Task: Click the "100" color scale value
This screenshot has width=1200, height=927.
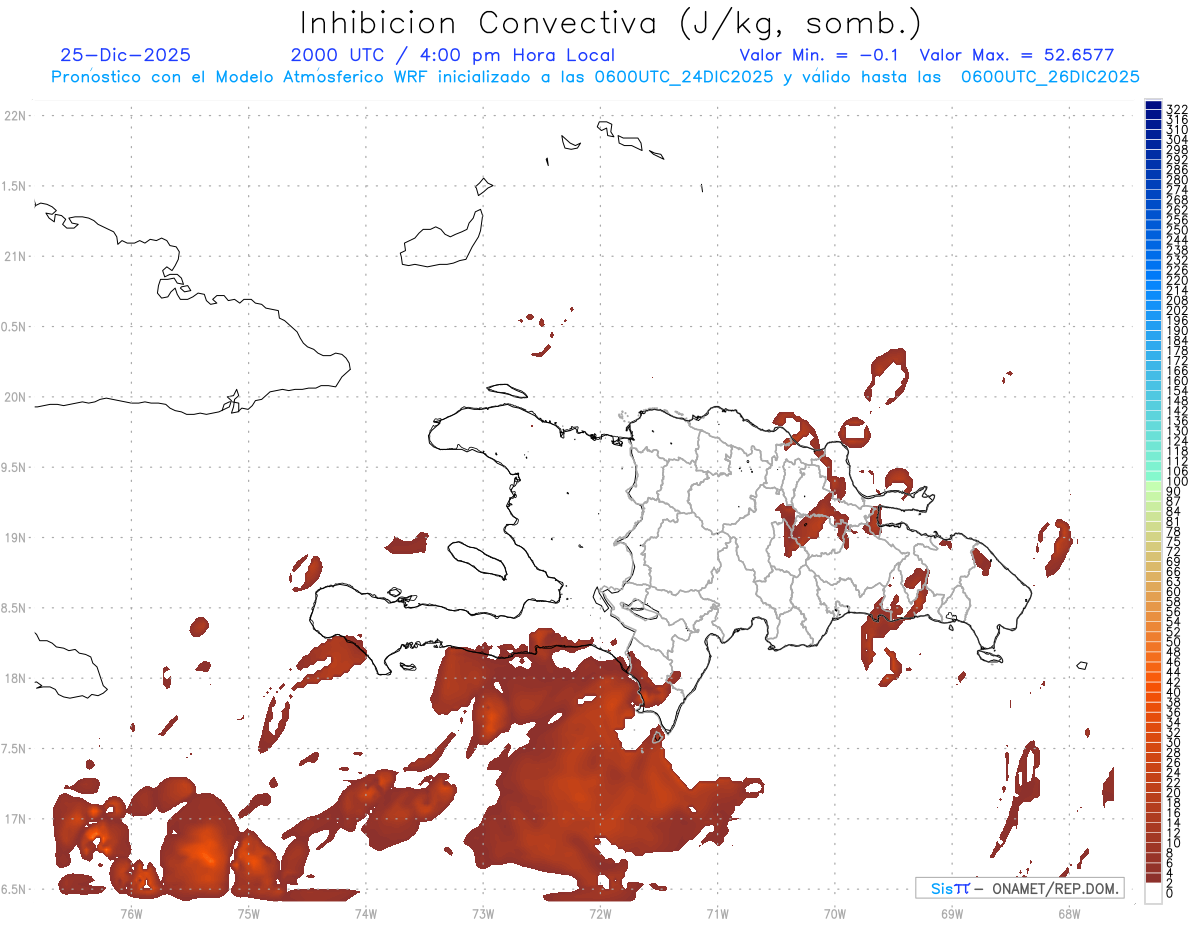Action: tap(1177, 482)
